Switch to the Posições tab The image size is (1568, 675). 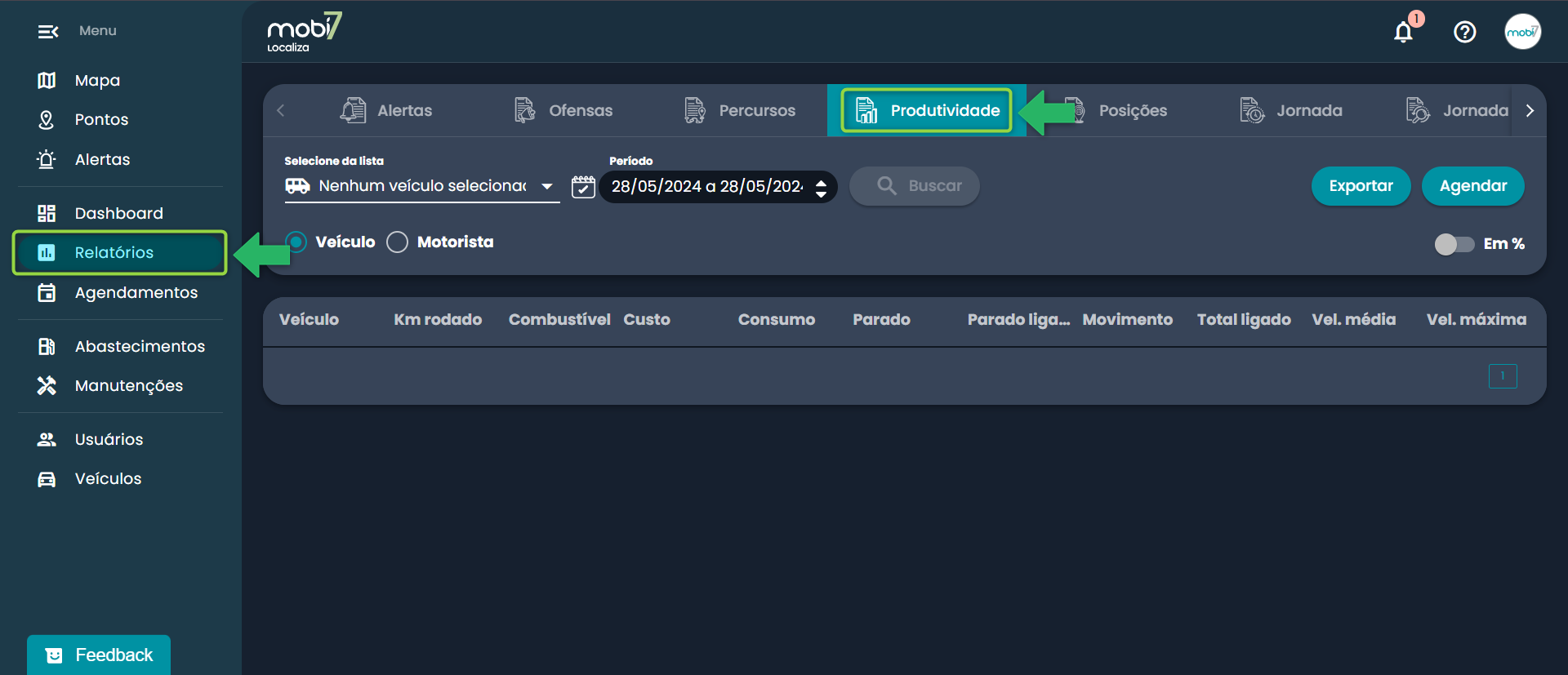(1132, 110)
